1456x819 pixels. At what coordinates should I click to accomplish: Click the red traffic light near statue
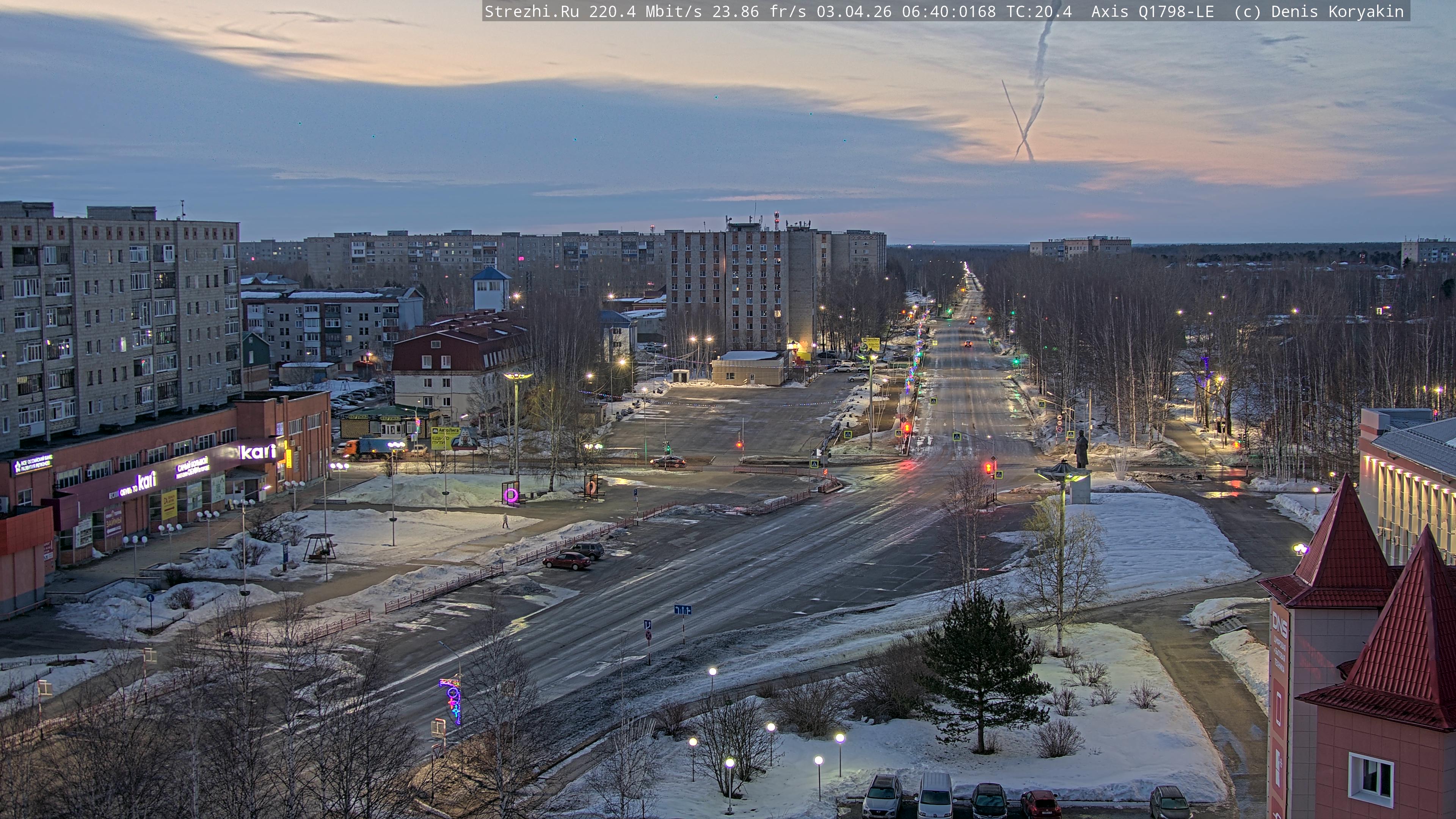tap(989, 468)
